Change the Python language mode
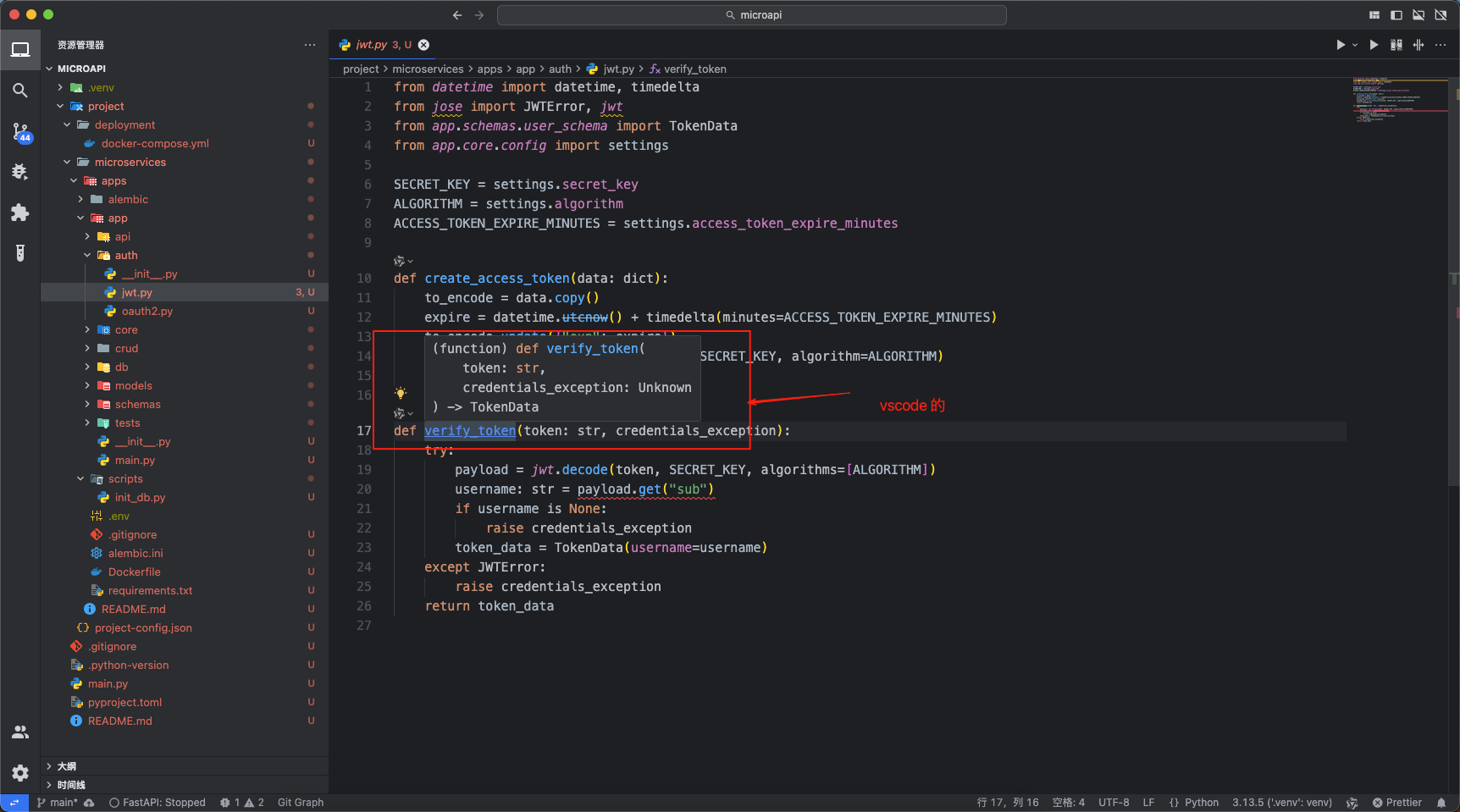Screen dimensions: 1460x812 [1202, 803]
